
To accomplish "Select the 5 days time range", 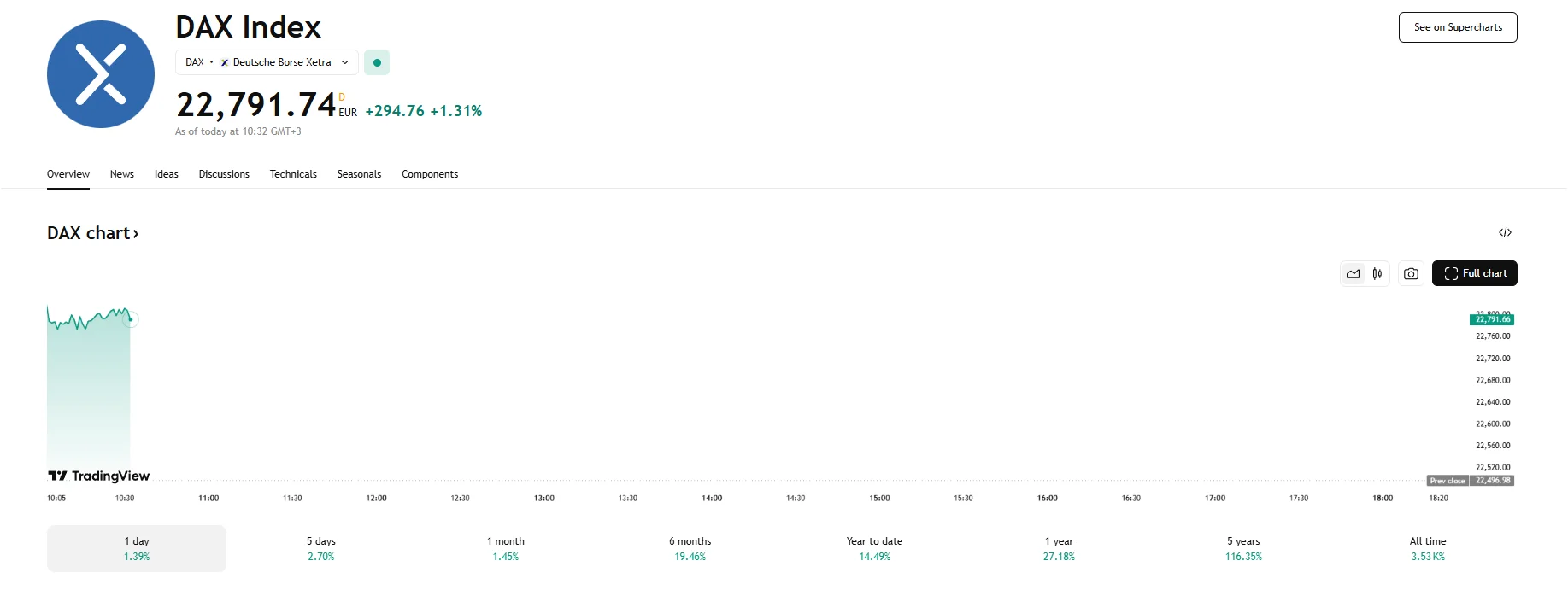I will 321,548.
